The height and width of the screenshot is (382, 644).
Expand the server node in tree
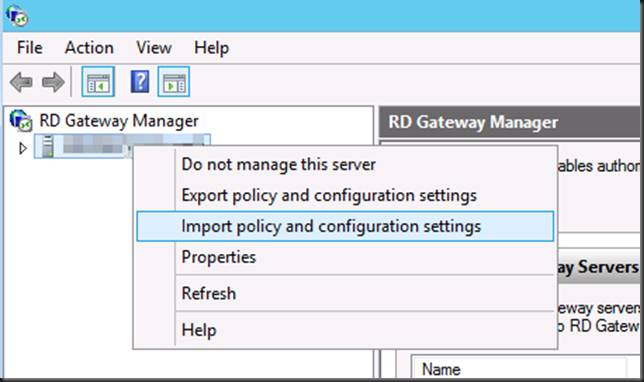(23, 148)
